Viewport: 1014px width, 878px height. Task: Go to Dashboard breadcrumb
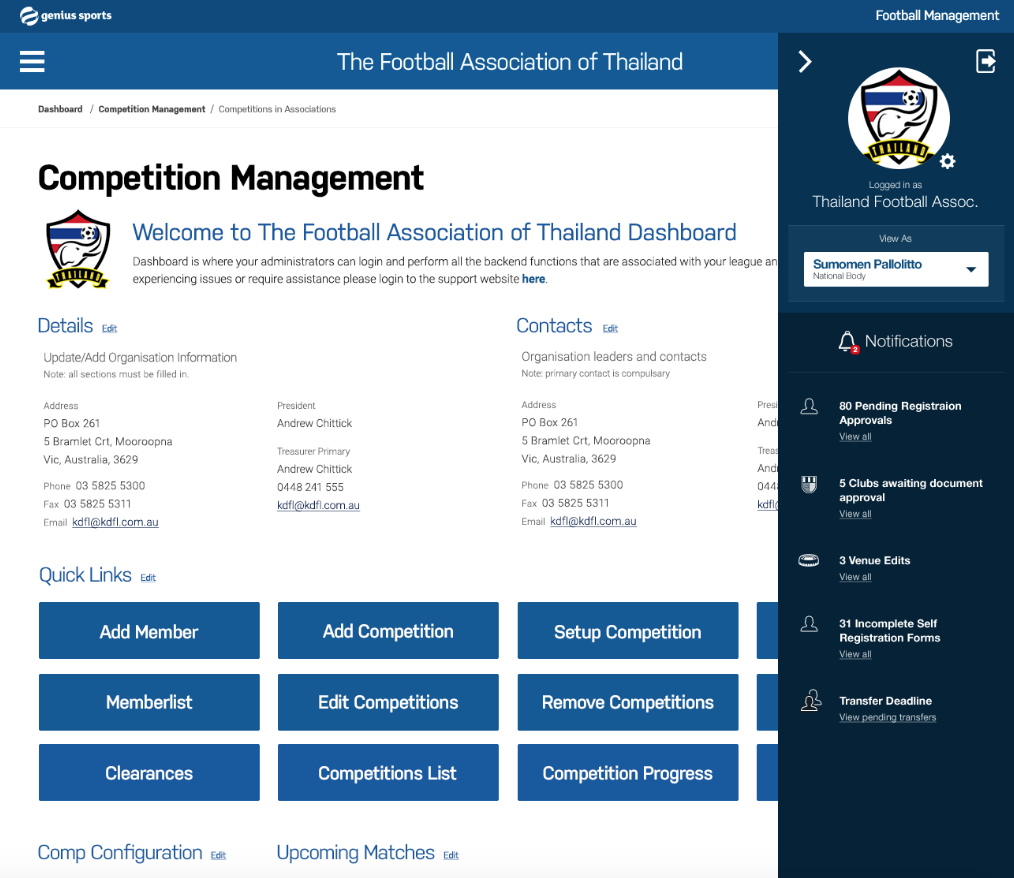tap(60, 109)
